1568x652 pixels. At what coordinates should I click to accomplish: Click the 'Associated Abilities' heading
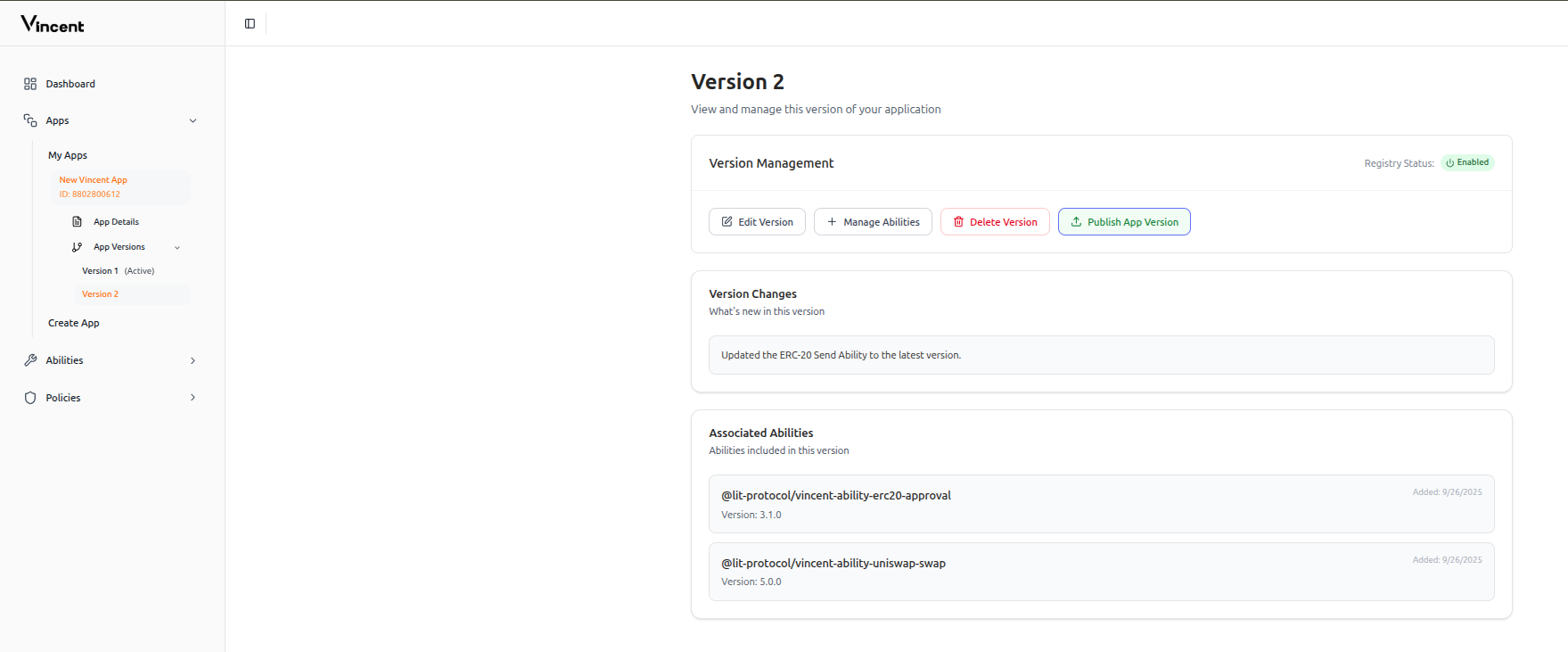pyautogui.click(x=760, y=433)
